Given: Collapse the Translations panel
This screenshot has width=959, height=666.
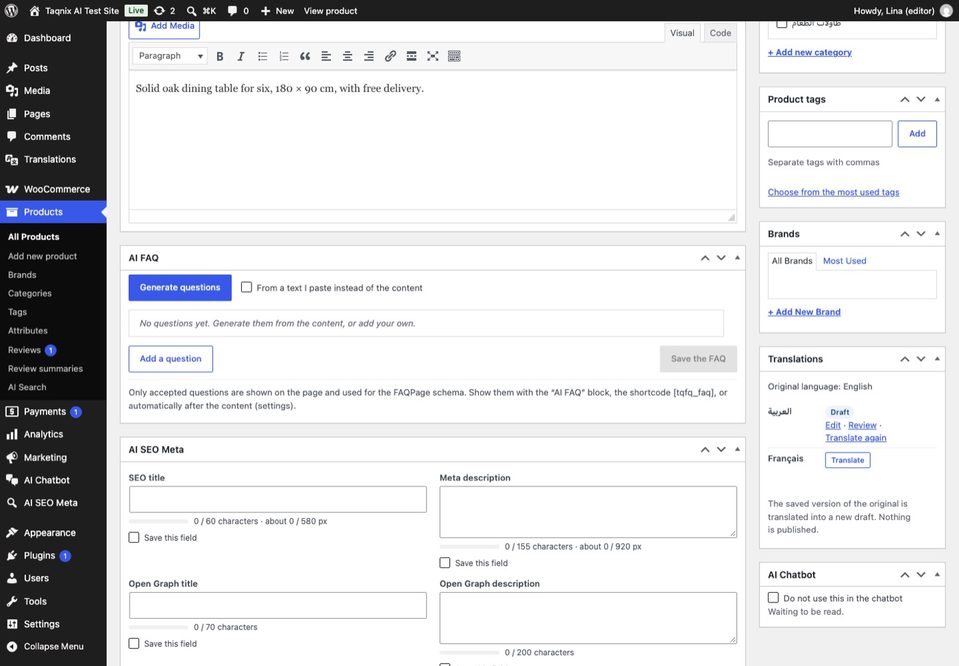Looking at the screenshot, I should 937,359.
